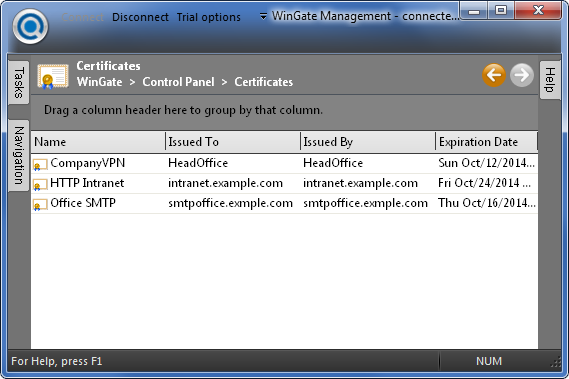Click the Certificates breadcrumb link
This screenshot has width=569, height=379.
263,82
